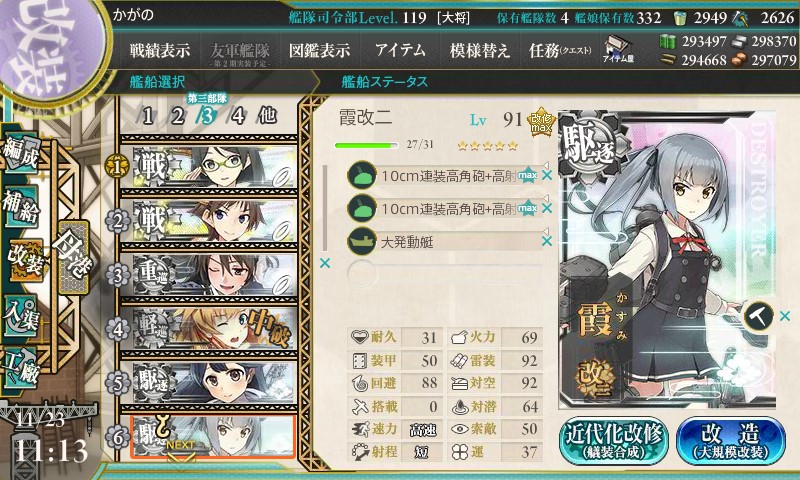Remove the 大発動艇 equipment with its X
The image size is (800, 480).
click(x=546, y=241)
